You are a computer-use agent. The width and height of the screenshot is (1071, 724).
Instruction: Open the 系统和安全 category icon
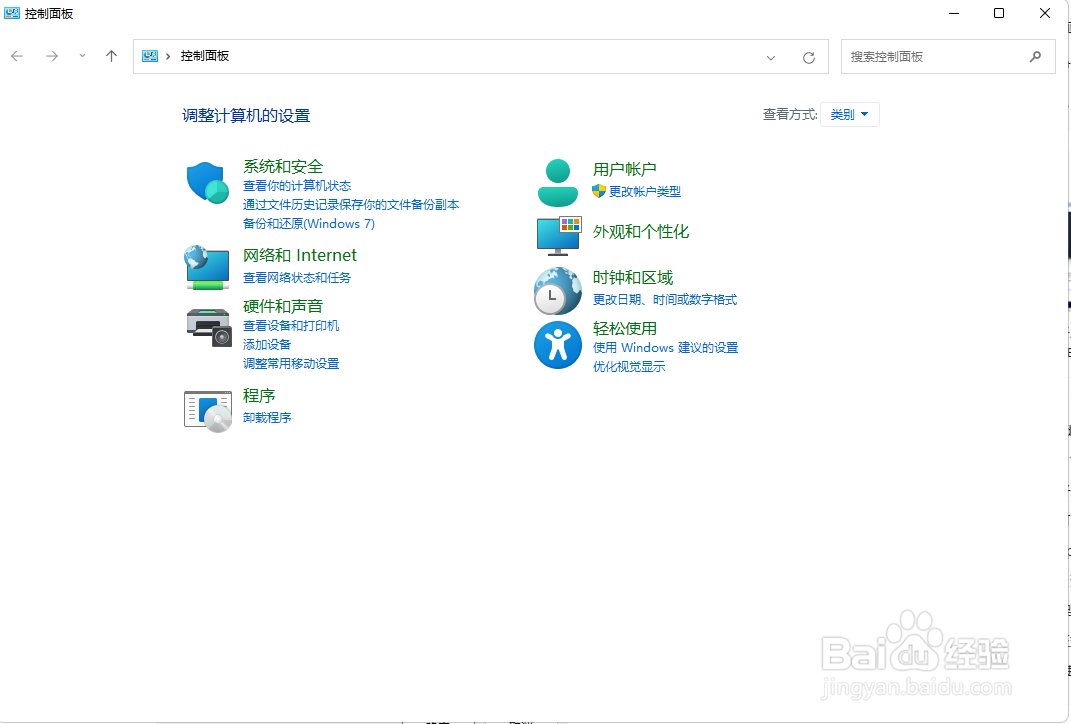coord(207,182)
